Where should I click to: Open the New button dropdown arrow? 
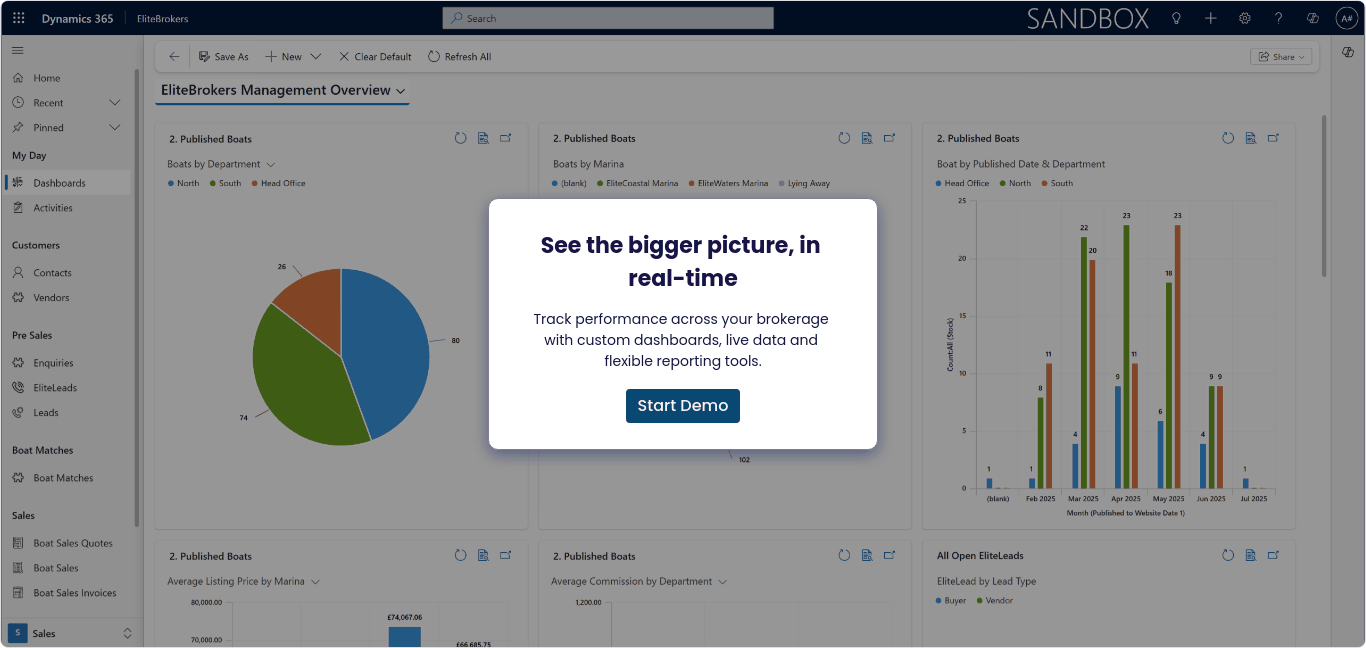tap(316, 57)
